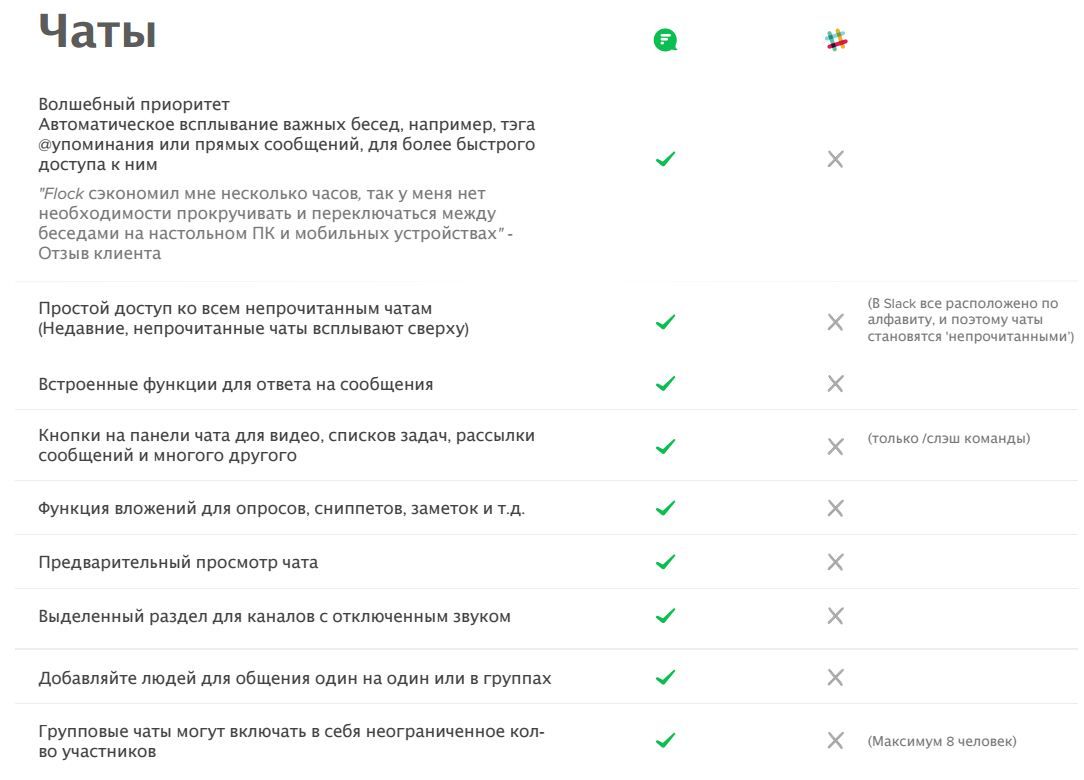Click green checkmark for Выделенный раздел row

pos(665,616)
